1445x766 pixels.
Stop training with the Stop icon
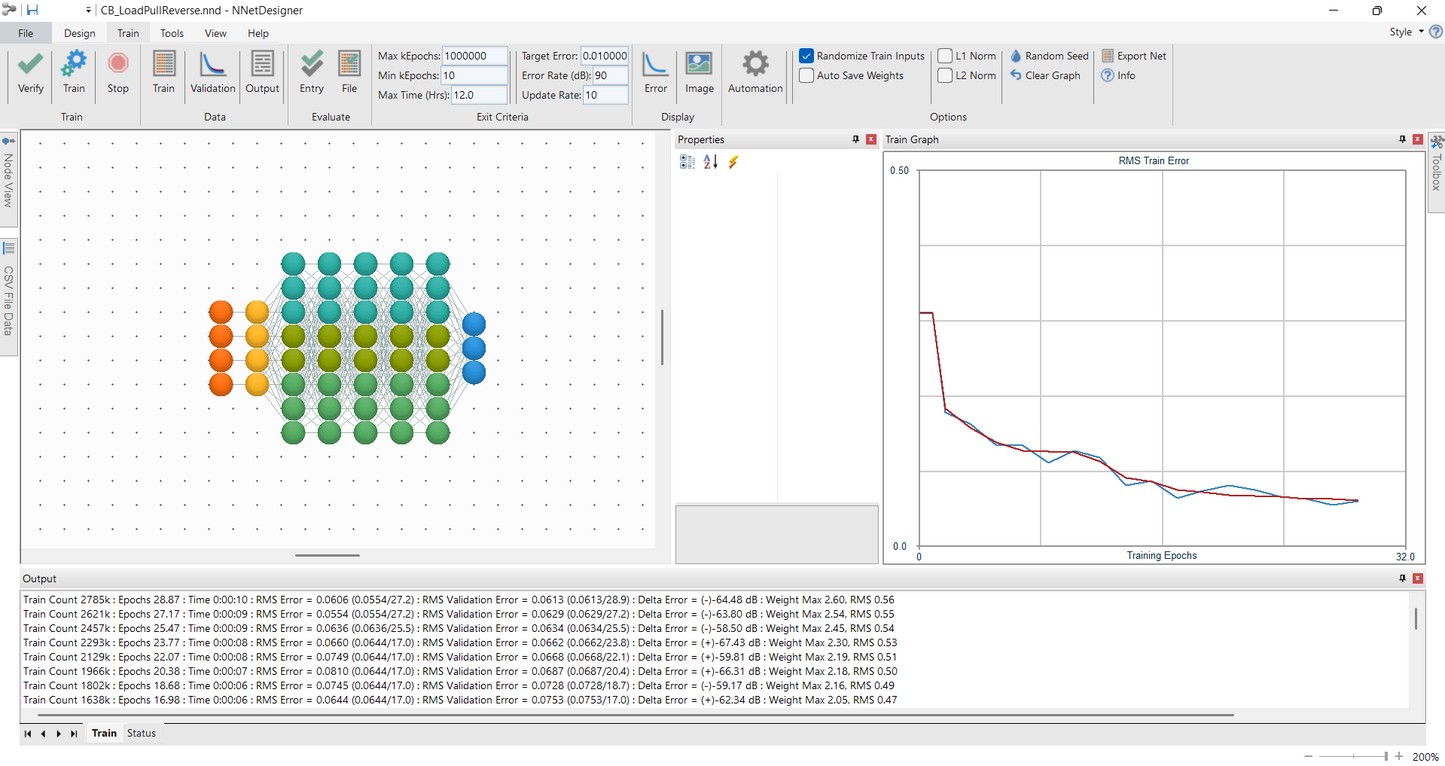(x=118, y=65)
